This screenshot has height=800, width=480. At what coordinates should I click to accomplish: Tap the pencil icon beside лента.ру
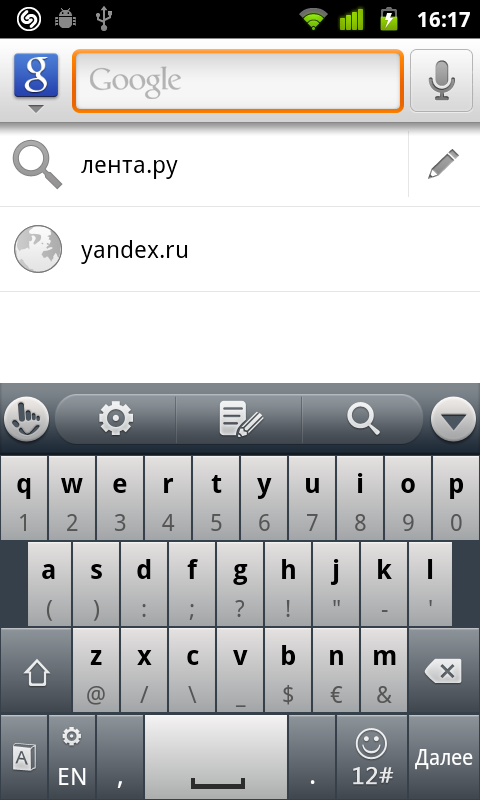coord(443,164)
